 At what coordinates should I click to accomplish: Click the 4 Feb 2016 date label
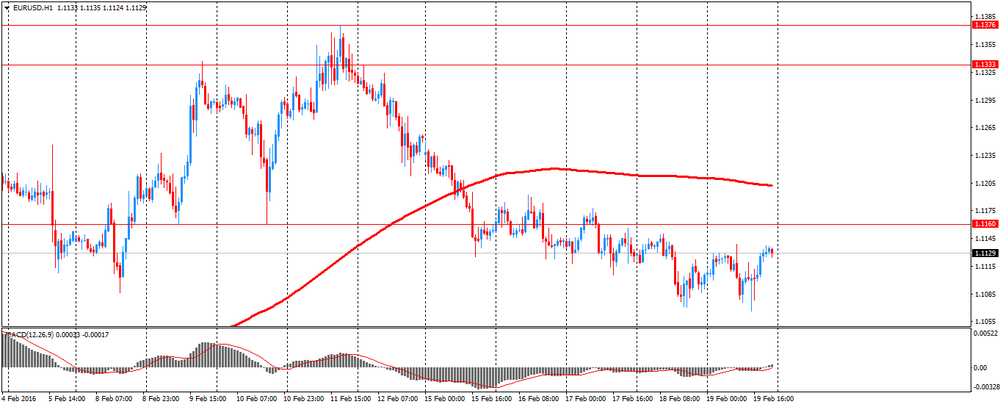point(19,399)
